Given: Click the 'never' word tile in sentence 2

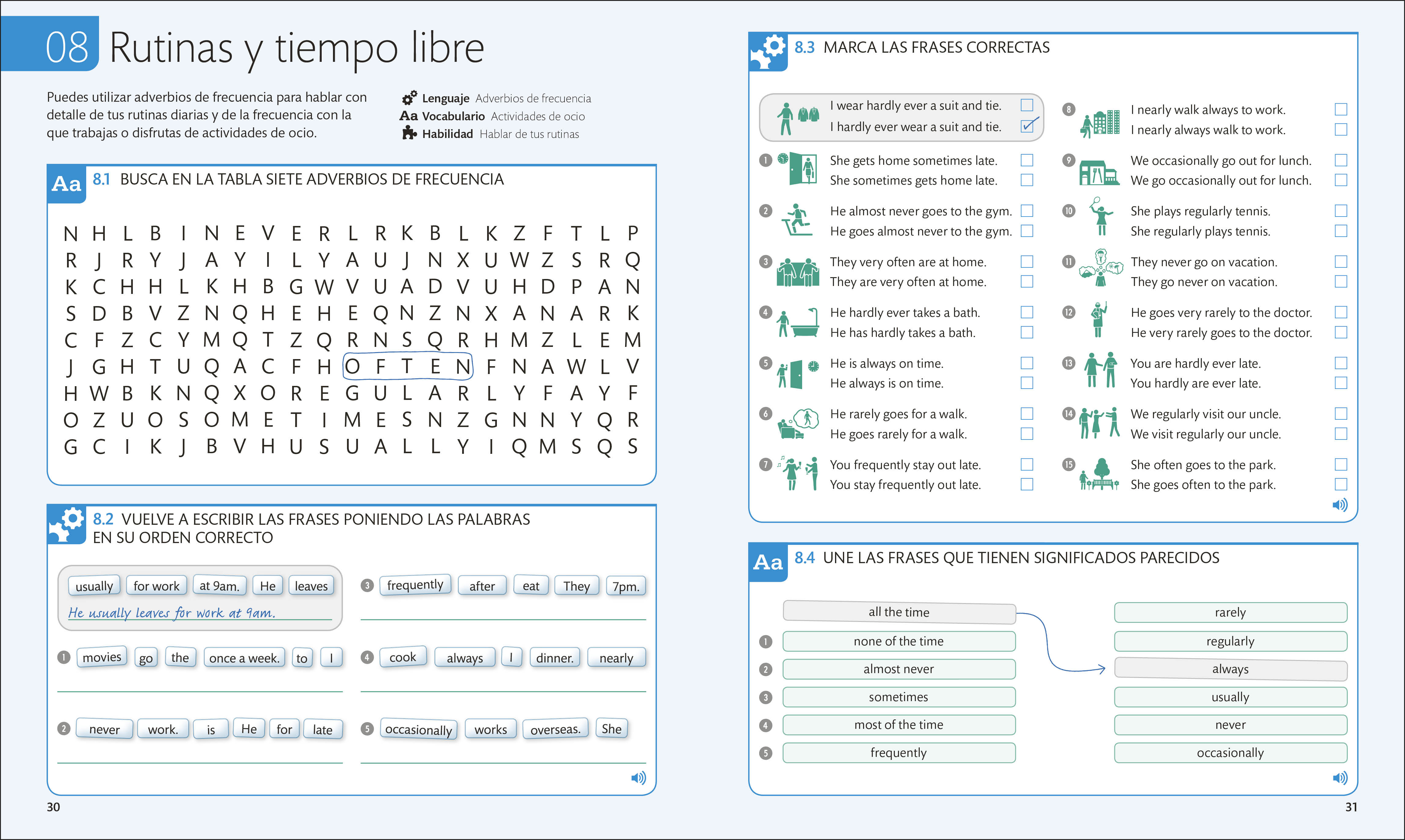Looking at the screenshot, I should [x=105, y=729].
